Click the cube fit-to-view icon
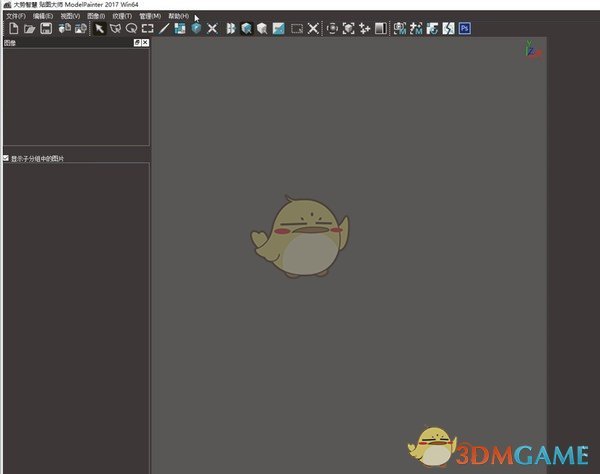 (x=348, y=29)
